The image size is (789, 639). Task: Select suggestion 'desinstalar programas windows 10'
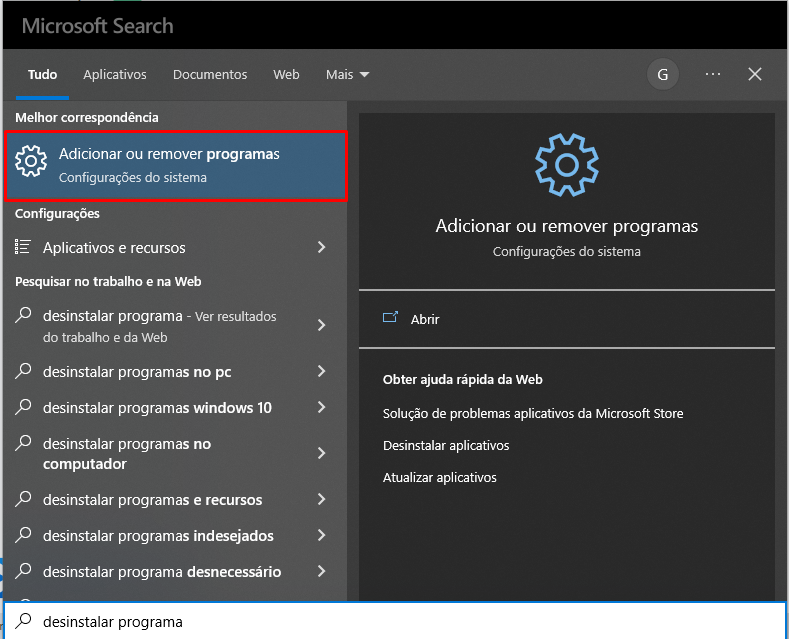click(176, 408)
